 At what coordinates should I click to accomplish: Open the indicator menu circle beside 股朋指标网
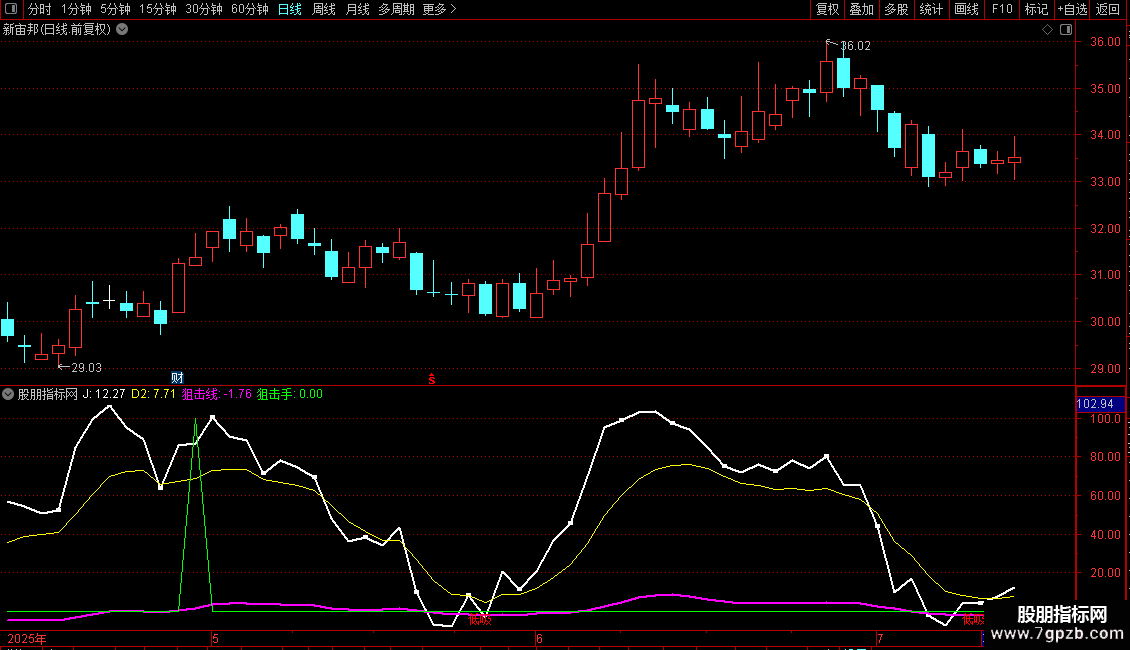8,394
